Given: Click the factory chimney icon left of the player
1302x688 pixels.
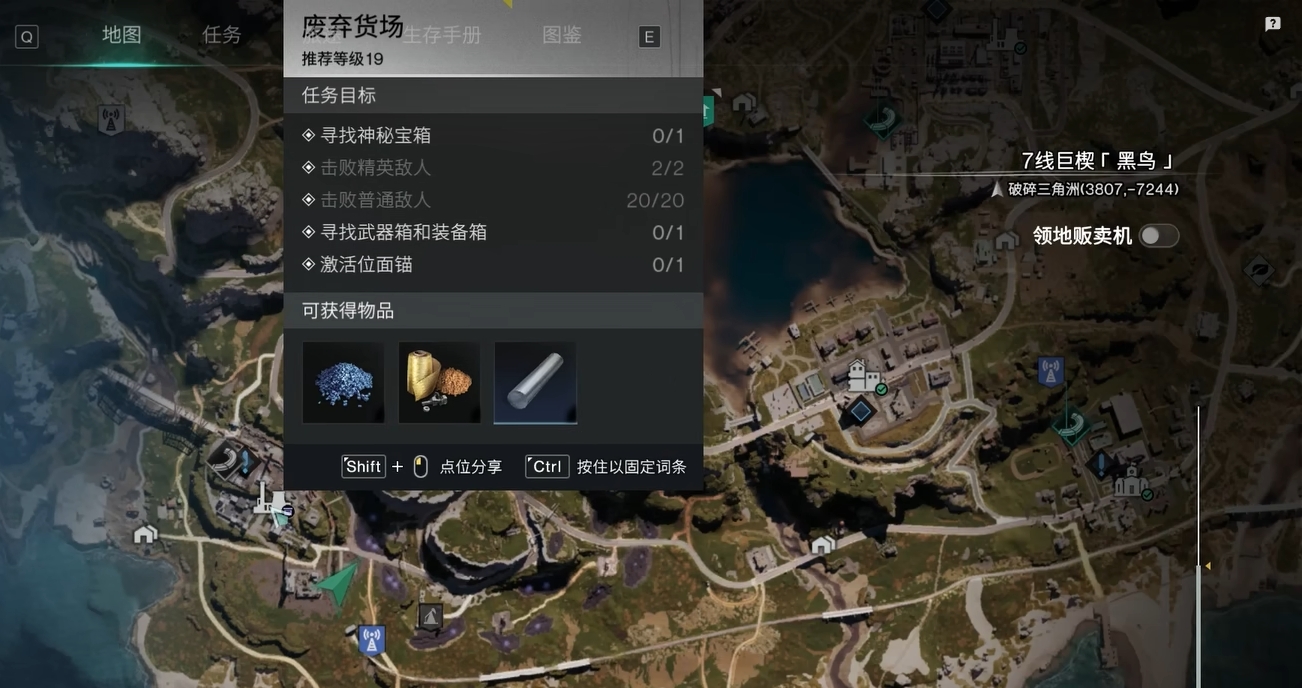Looking at the screenshot, I should [270, 500].
